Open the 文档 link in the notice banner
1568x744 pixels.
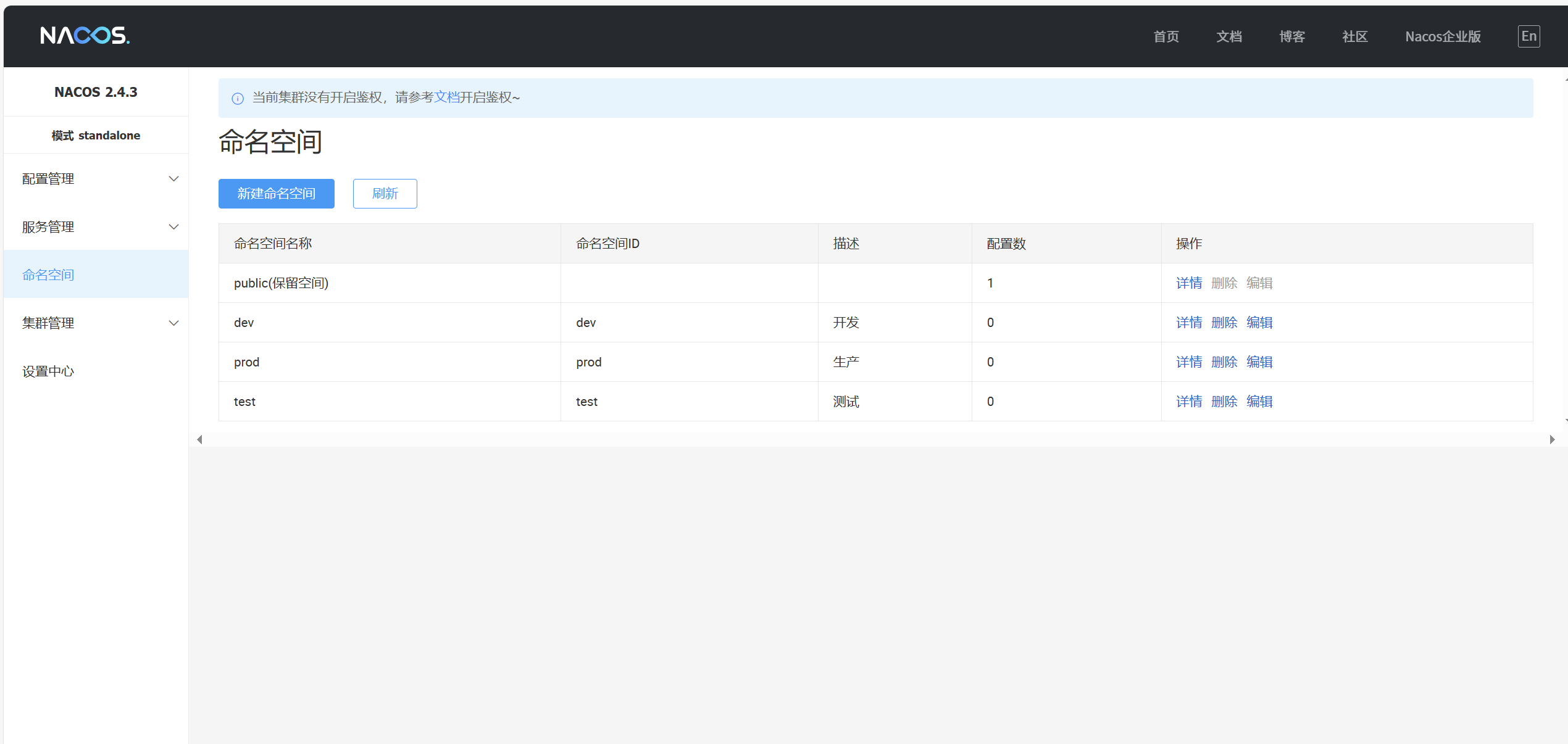point(447,97)
